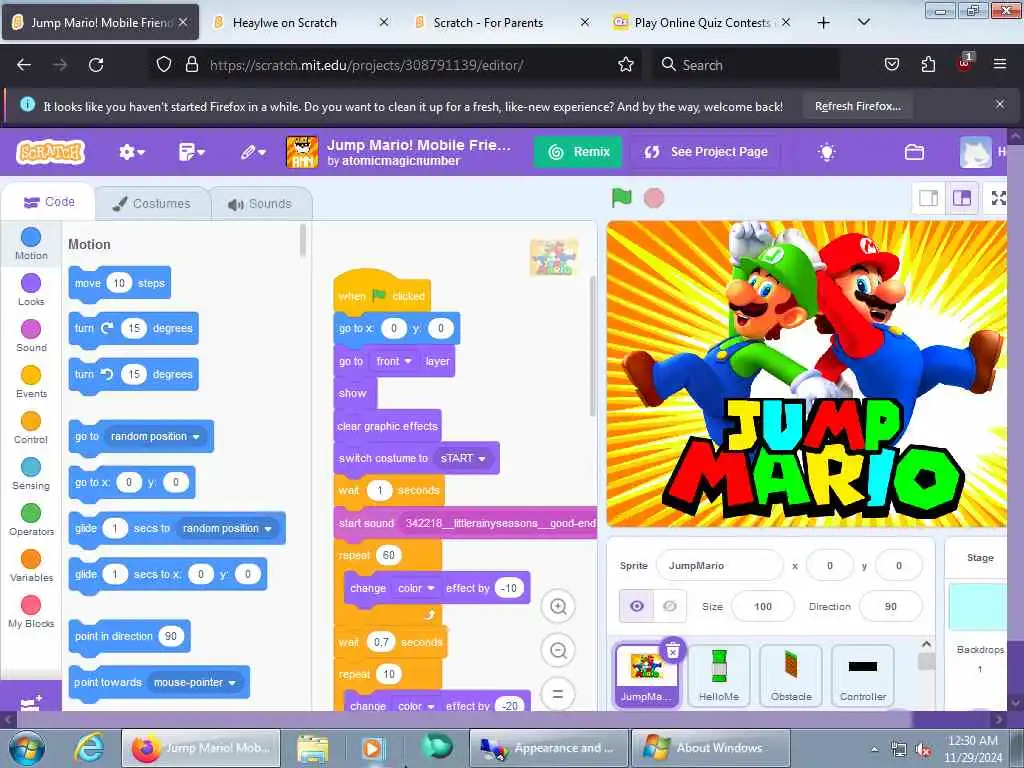Screen dimensions: 1024x768
Task: Expand the list all tabs chevron
Action: click(863, 23)
